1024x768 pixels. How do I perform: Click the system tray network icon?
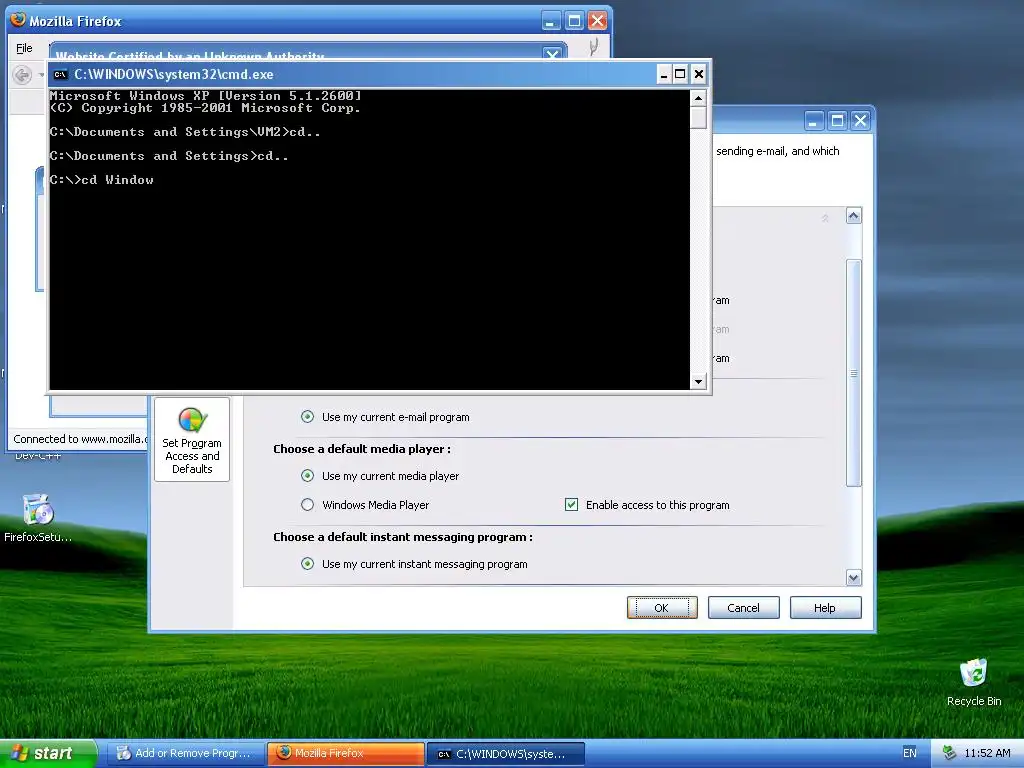949,753
